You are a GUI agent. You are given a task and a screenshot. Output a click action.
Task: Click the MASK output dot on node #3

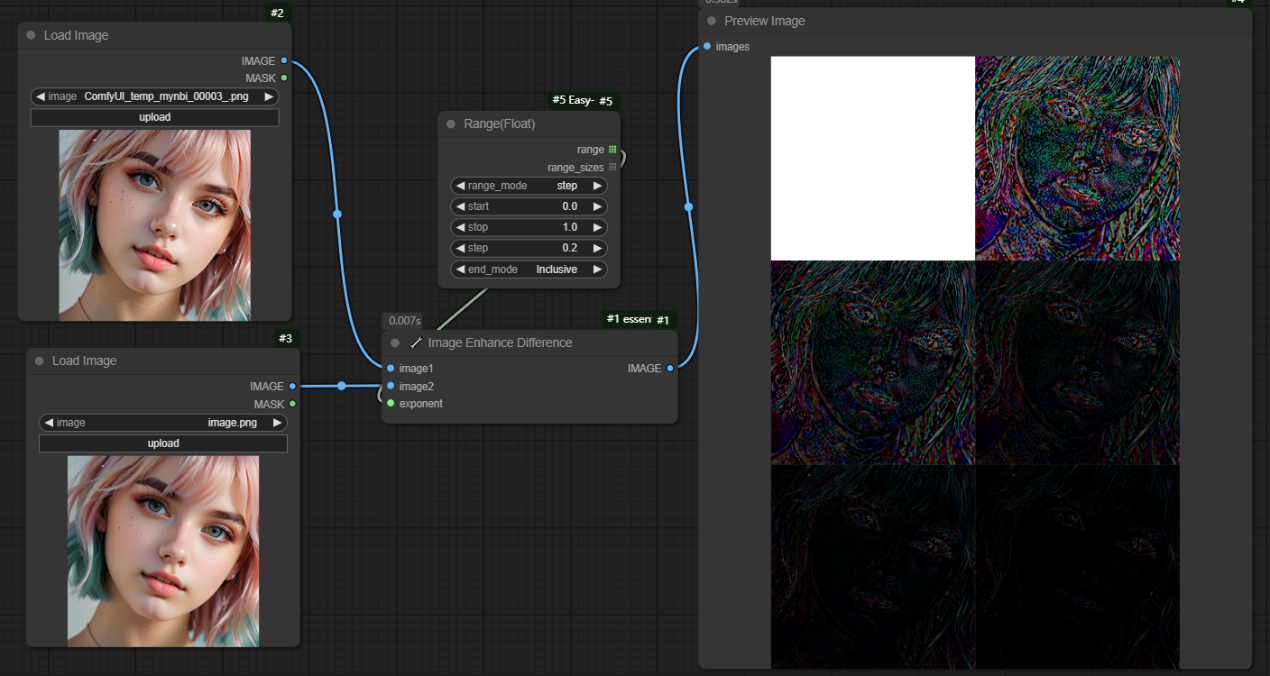point(292,404)
